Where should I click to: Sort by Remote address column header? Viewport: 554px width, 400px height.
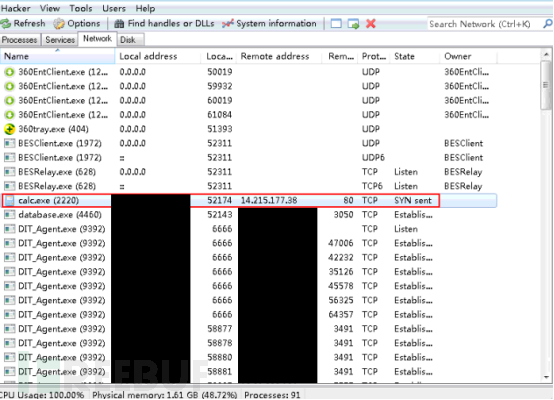click(x=279, y=56)
